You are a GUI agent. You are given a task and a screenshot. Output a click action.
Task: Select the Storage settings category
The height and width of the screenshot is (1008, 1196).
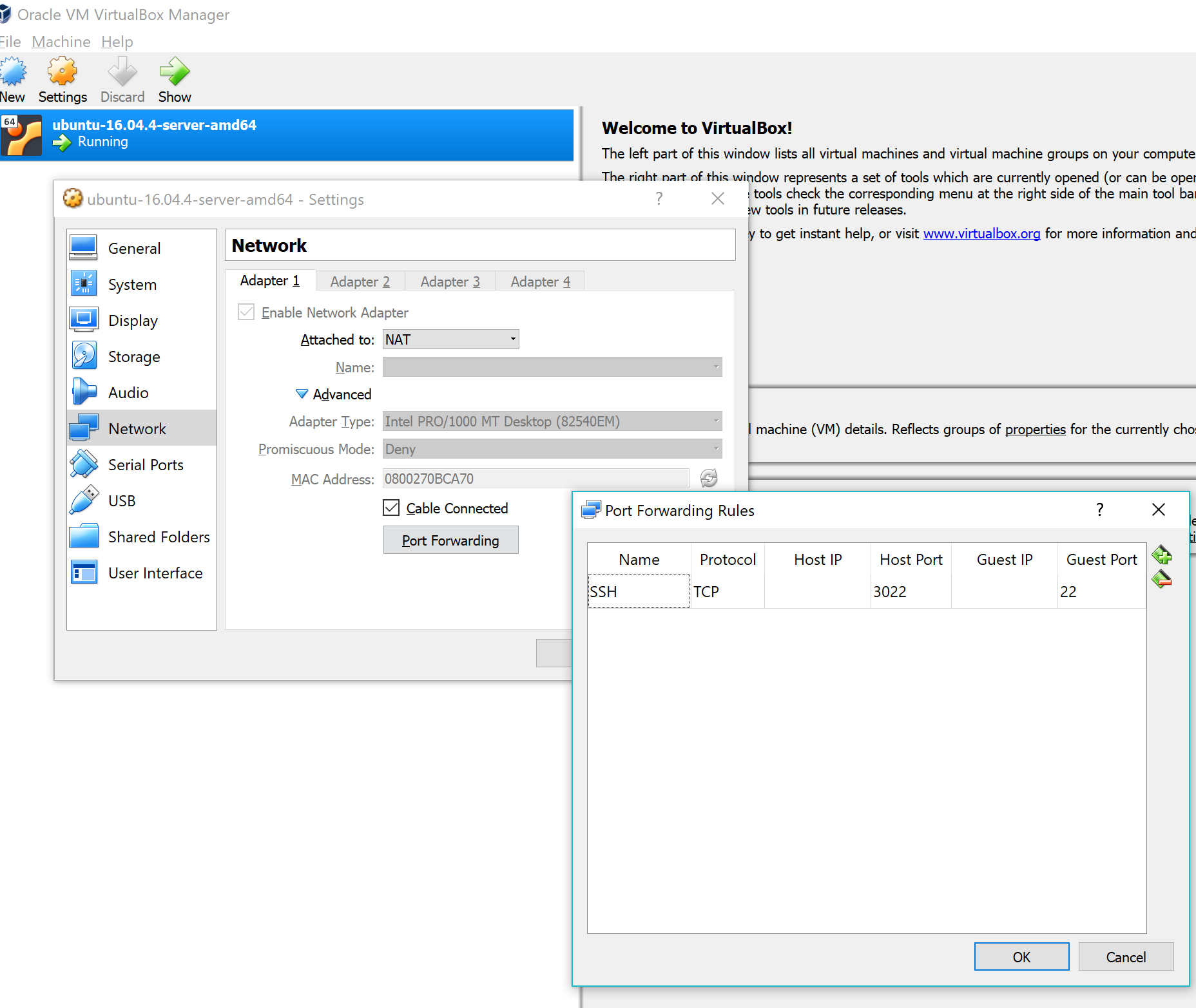(x=133, y=356)
